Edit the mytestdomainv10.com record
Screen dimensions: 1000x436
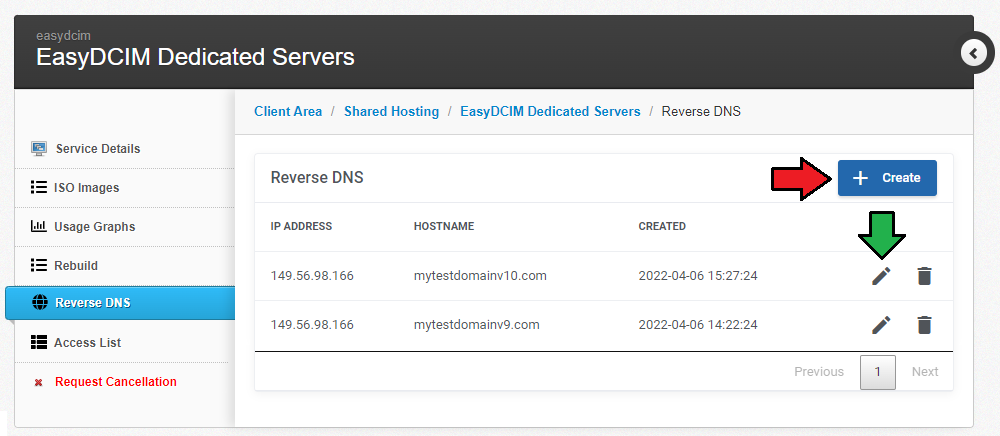881,276
